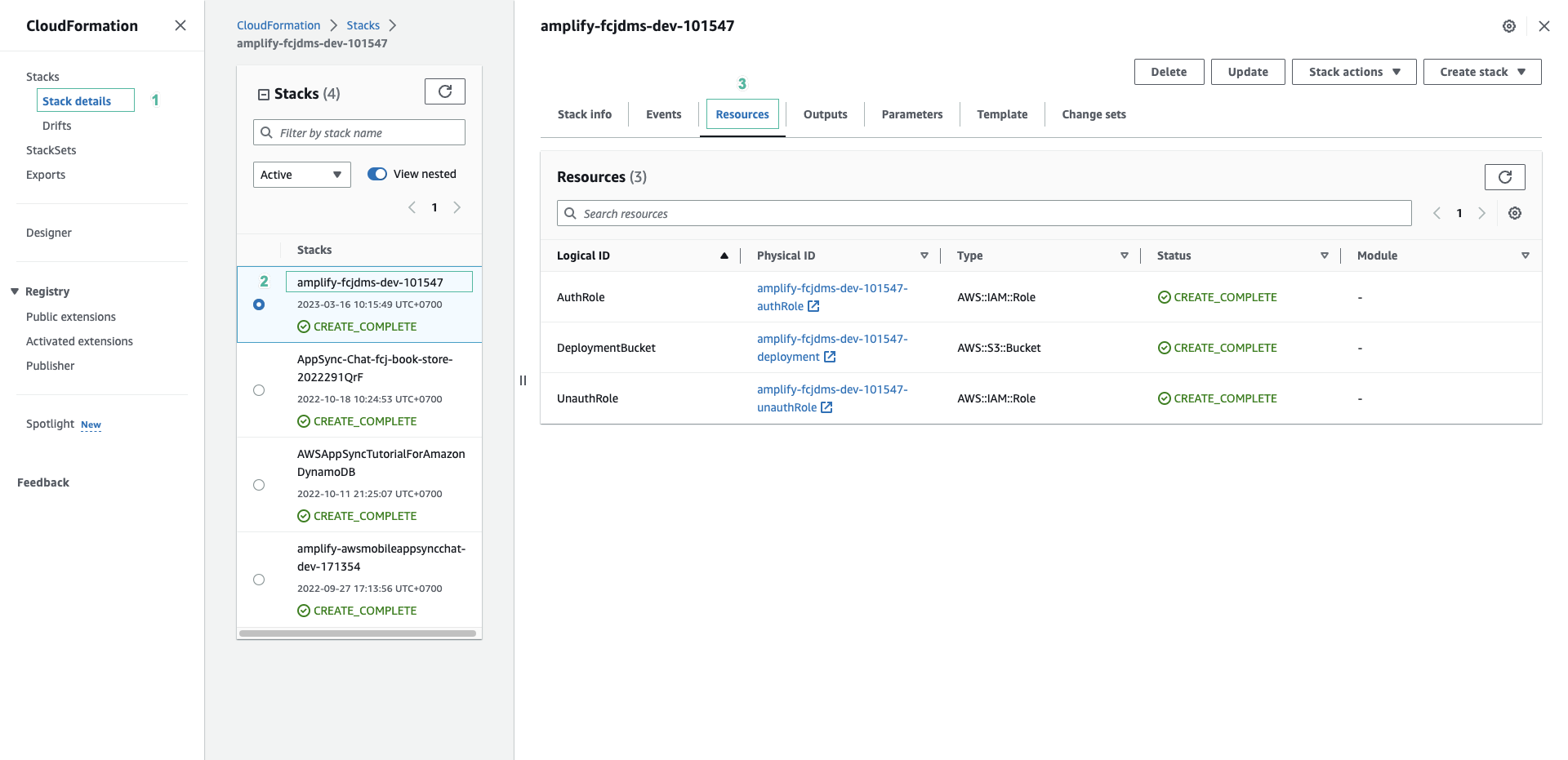Open the Create stack dropdown
Image resolution: width=1568 pixels, height=760 pixels.
[x=1482, y=72]
